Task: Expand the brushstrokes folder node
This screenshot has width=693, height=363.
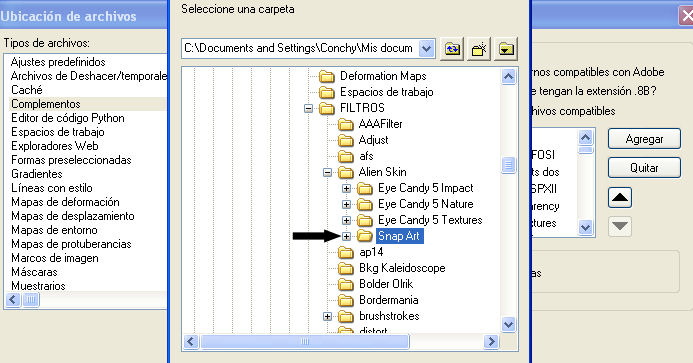Action: point(327,317)
